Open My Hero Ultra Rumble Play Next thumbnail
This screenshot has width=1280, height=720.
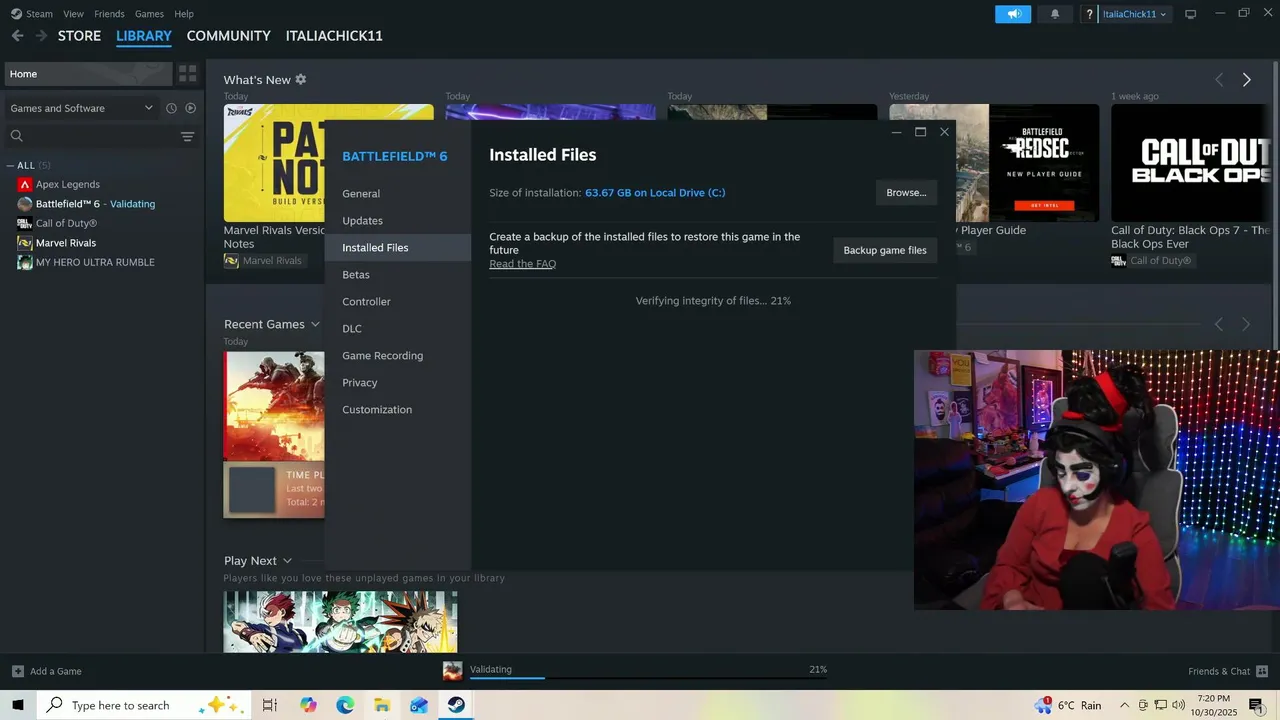(x=340, y=622)
